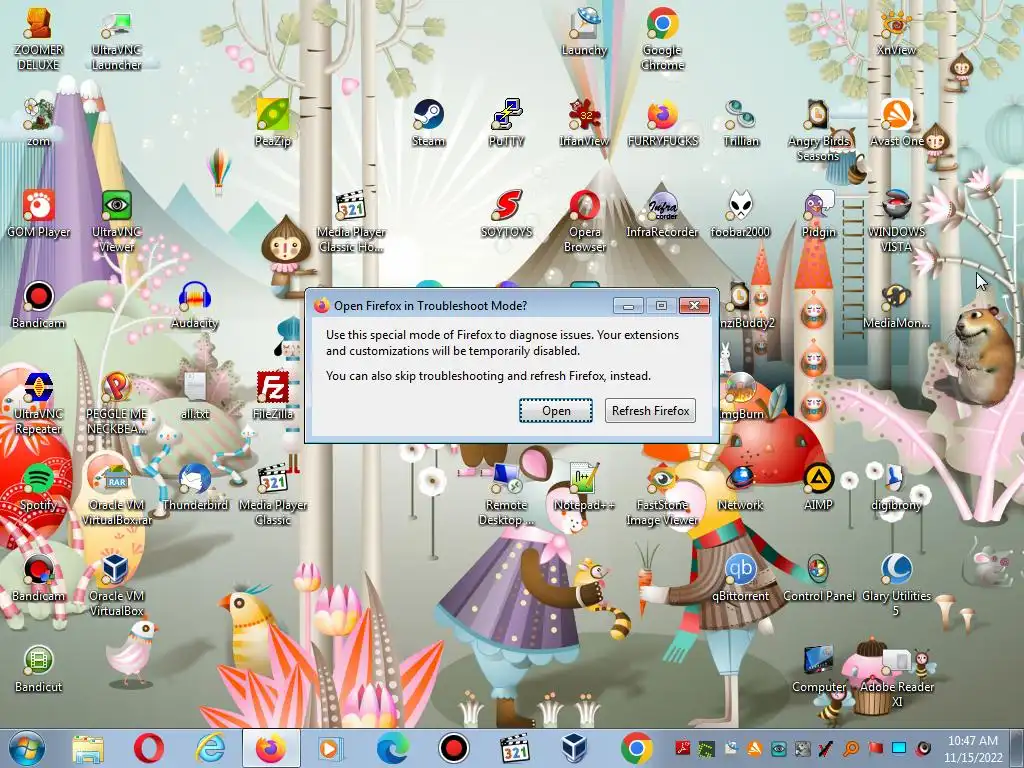Select the Oracle VM VirtualBox.rar archive

116,493
